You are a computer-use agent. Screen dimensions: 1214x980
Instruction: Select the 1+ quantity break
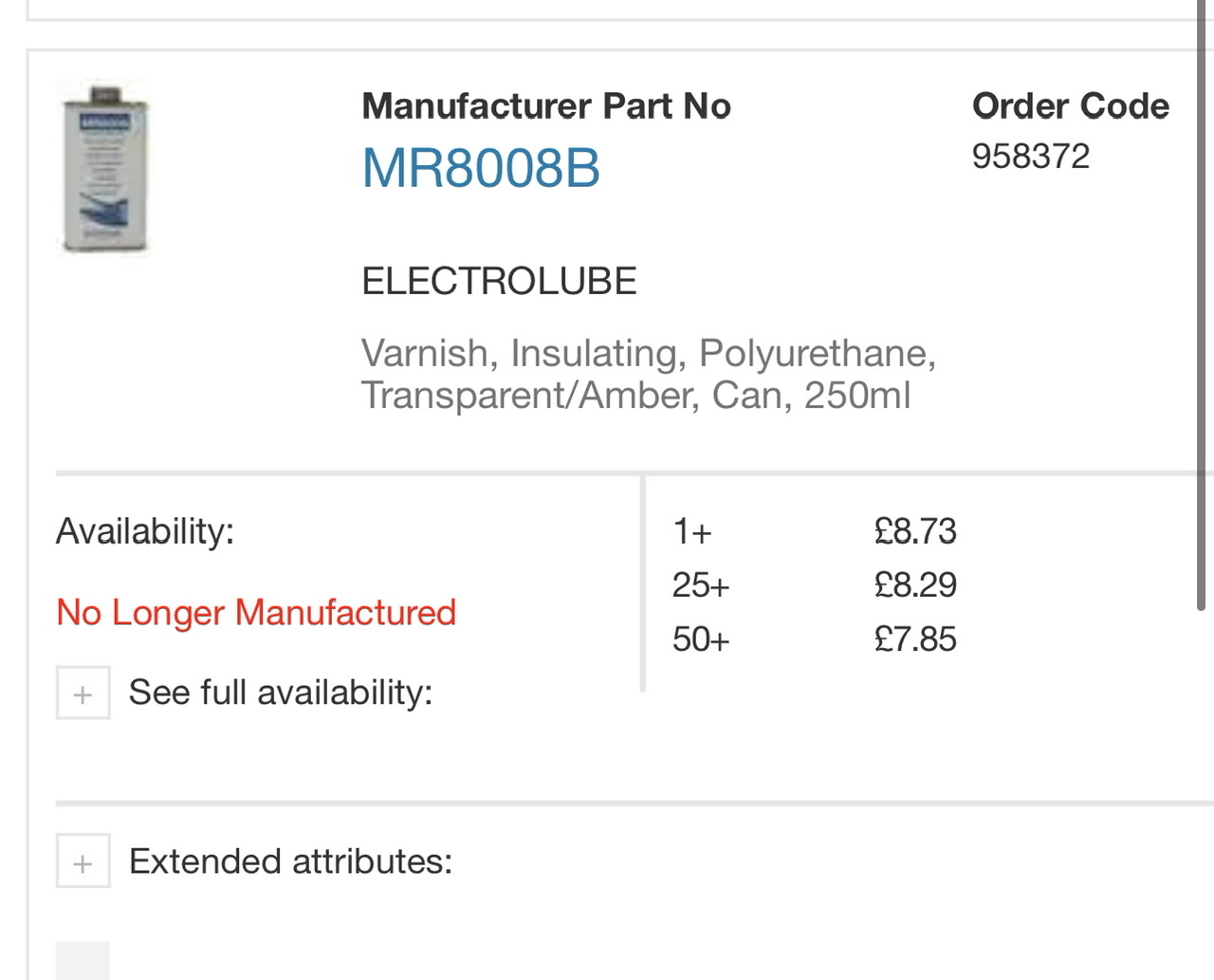(x=692, y=531)
